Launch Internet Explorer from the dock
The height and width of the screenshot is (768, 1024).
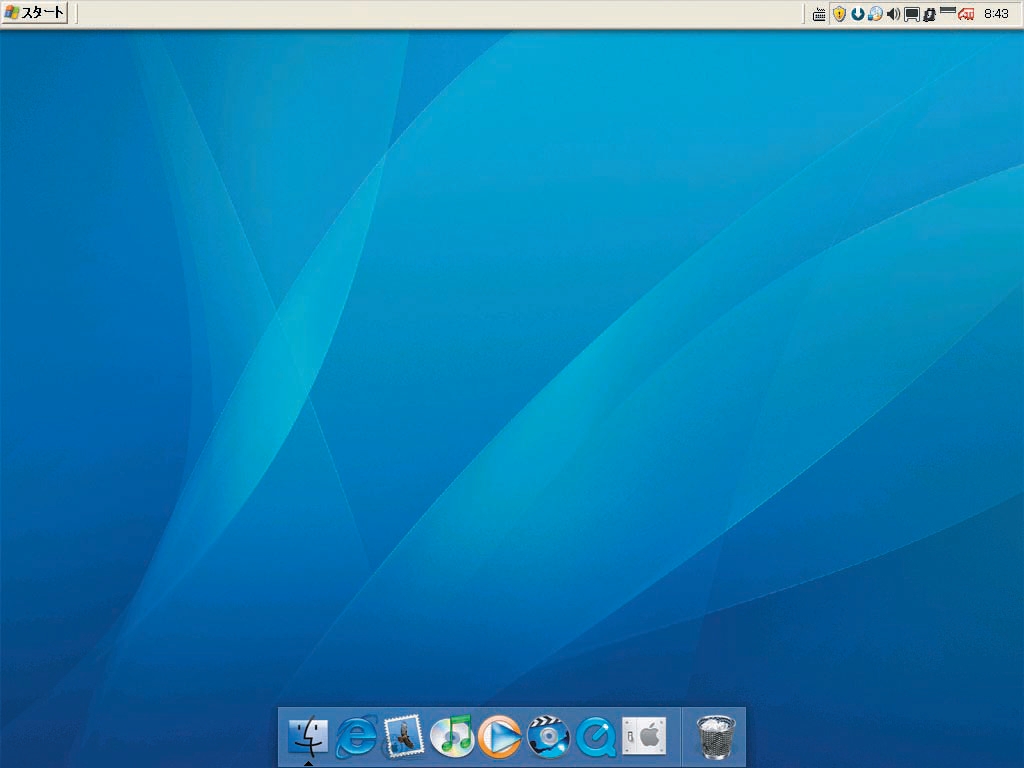(x=356, y=737)
